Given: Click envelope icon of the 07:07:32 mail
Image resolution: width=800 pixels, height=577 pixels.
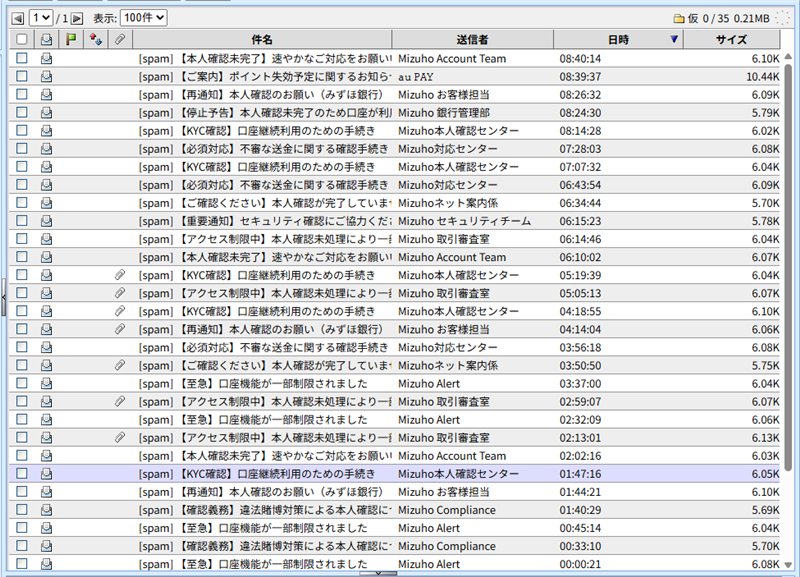Looking at the screenshot, I should point(46,167).
